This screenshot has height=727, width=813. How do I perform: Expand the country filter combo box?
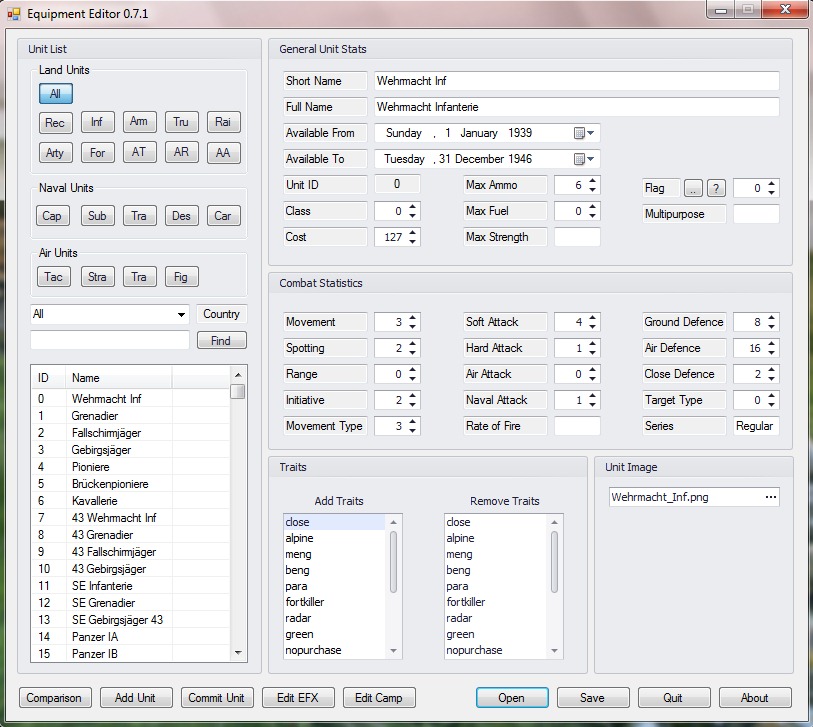click(x=181, y=314)
